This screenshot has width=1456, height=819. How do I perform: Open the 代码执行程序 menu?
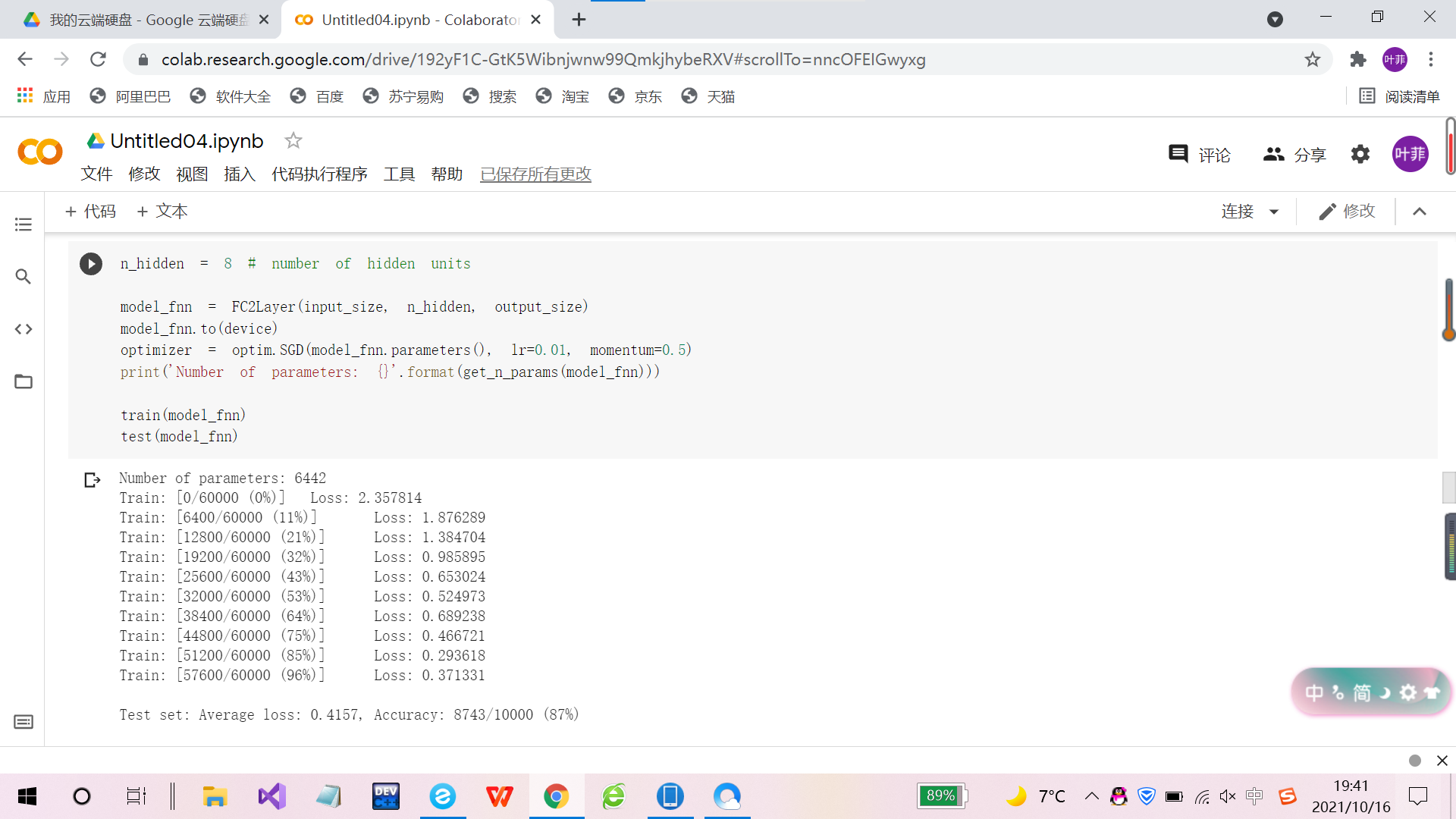pos(319,174)
